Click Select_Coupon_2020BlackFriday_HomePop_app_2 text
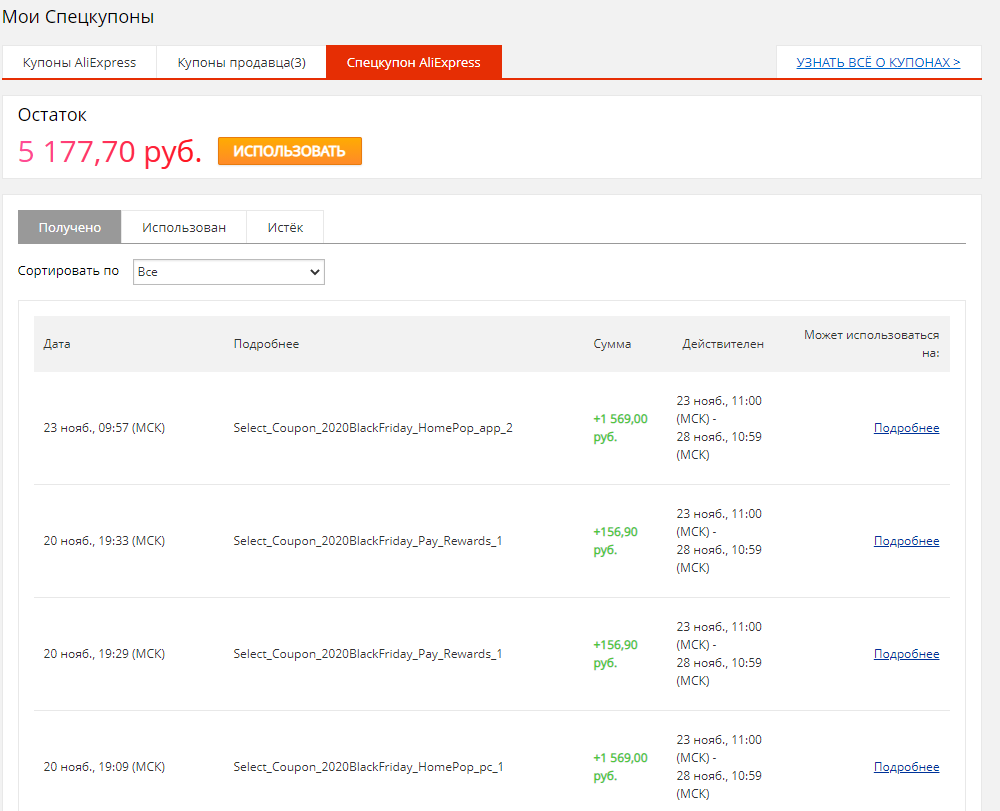Image resolution: width=1000 pixels, height=811 pixels. pos(373,428)
